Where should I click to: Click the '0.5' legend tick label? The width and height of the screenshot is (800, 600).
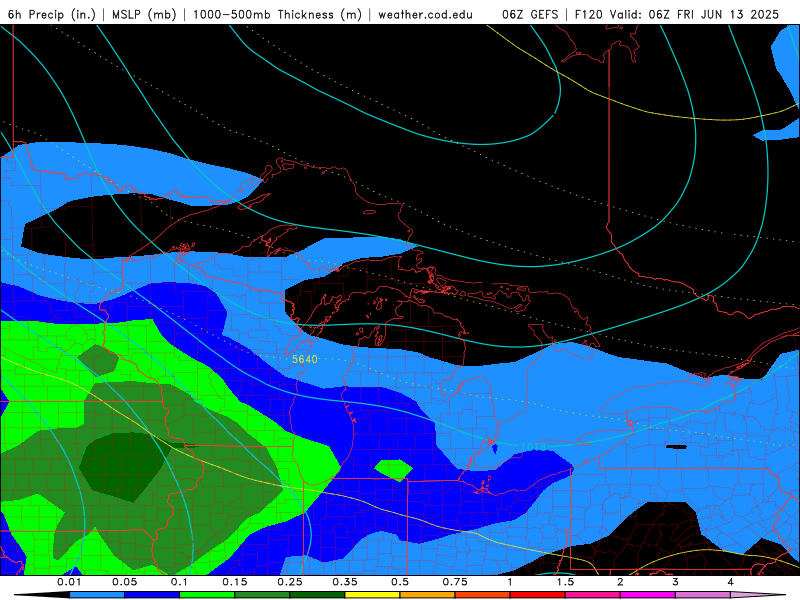pos(400,582)
